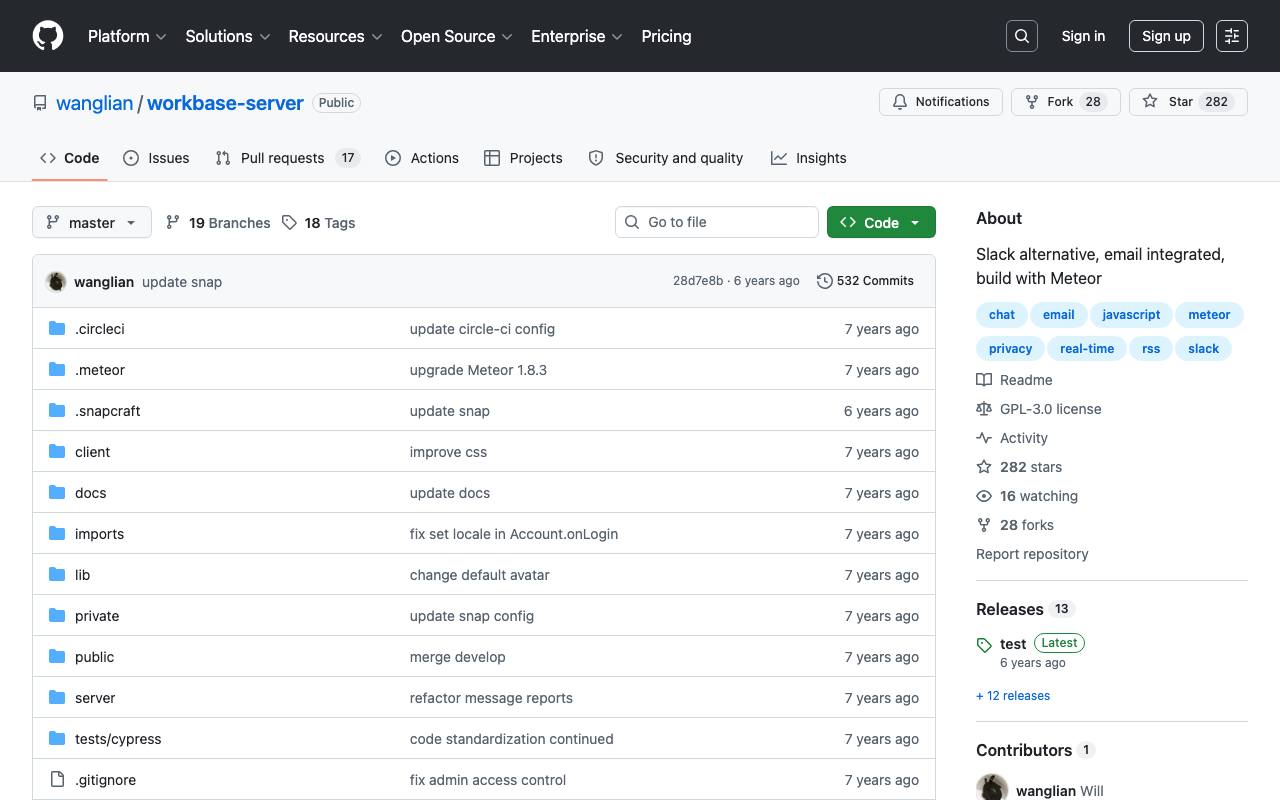Select the meteor topic tag
Screen dimensions: 1280x800
coord(1209,315)
